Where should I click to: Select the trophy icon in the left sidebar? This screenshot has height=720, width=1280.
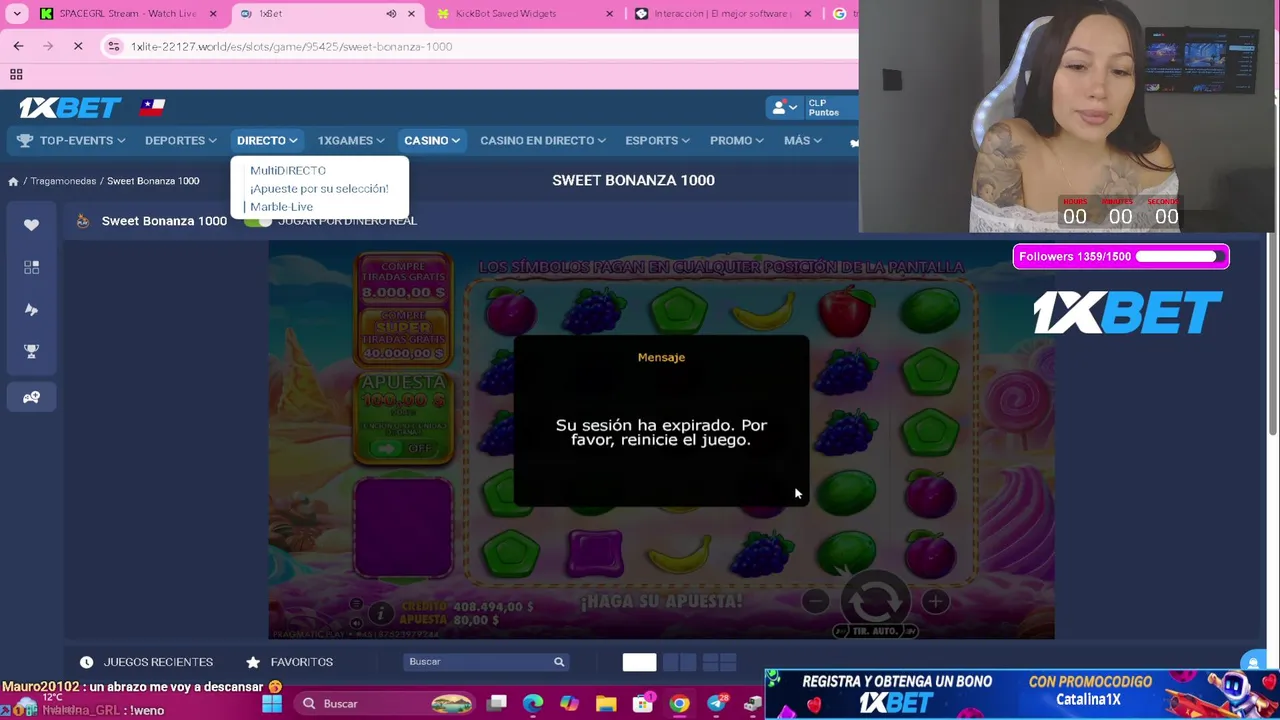pyautogui.click(x=31, y=351)
